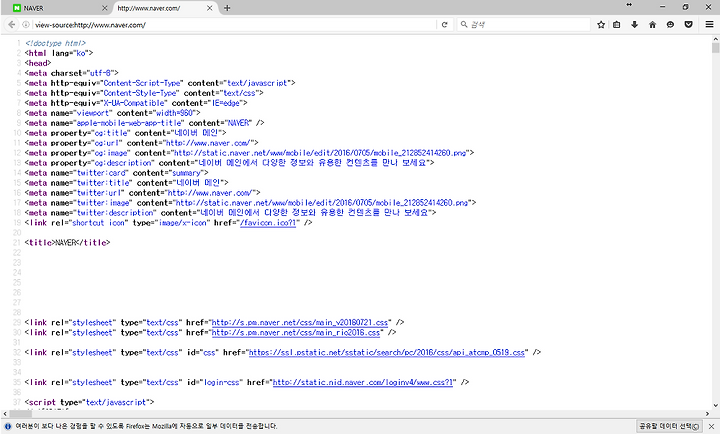Open main_v20160721.css stylesheet link

(300, 322)
